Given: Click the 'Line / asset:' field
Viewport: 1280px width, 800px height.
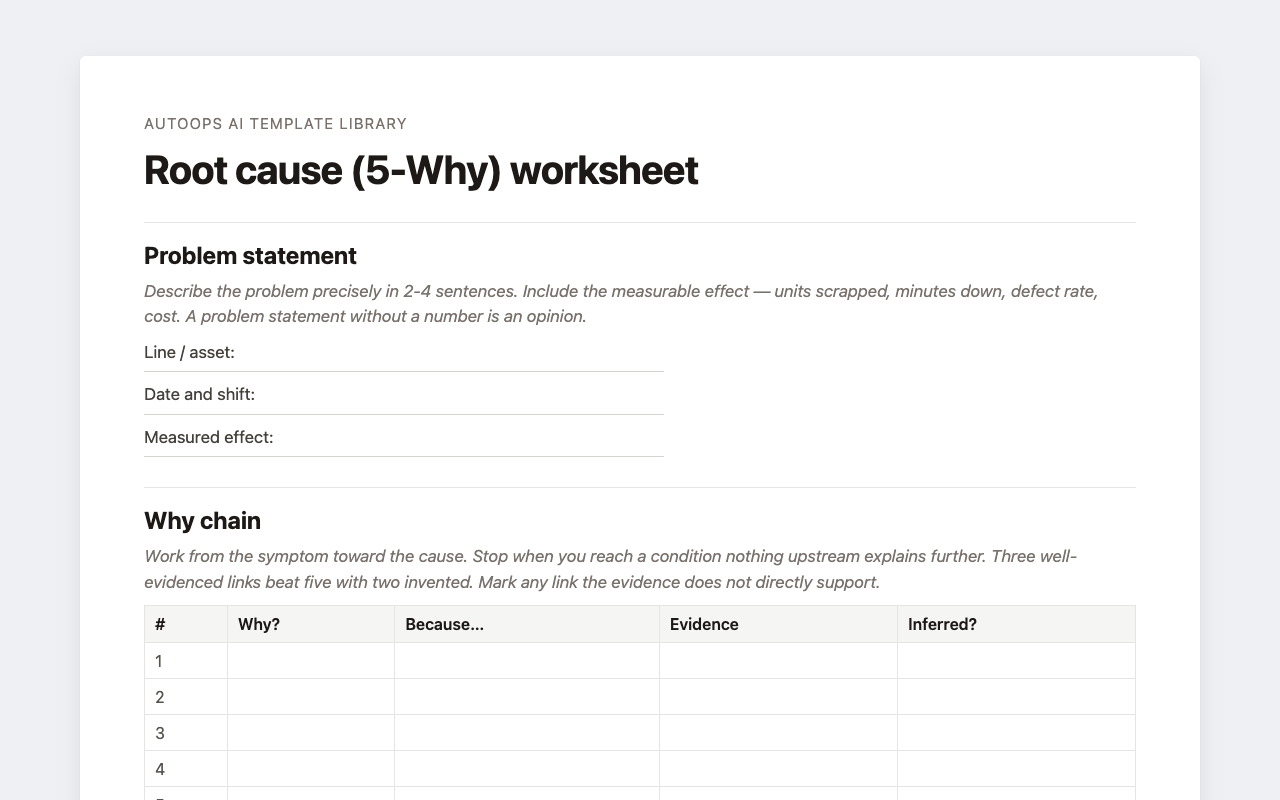Looking at the screenshot, I should (x=404, y=352).
